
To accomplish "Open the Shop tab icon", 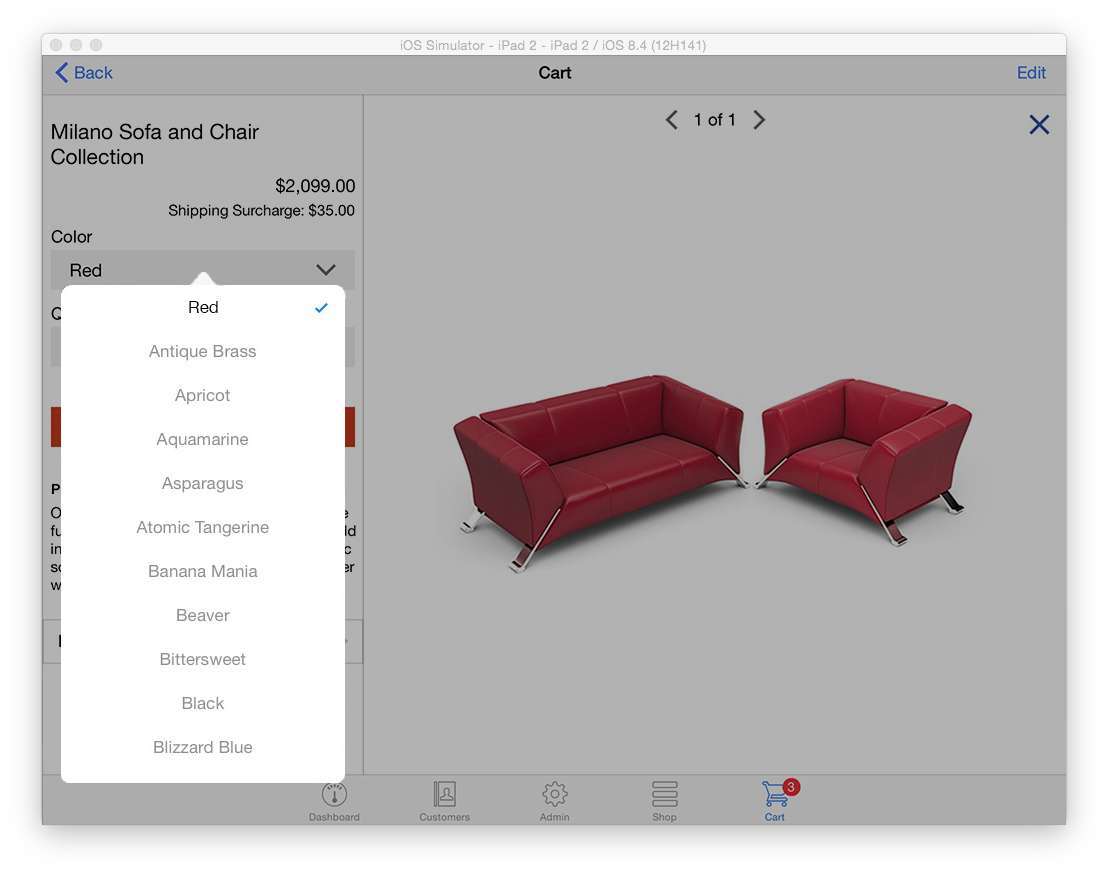I will coord(664,794).
